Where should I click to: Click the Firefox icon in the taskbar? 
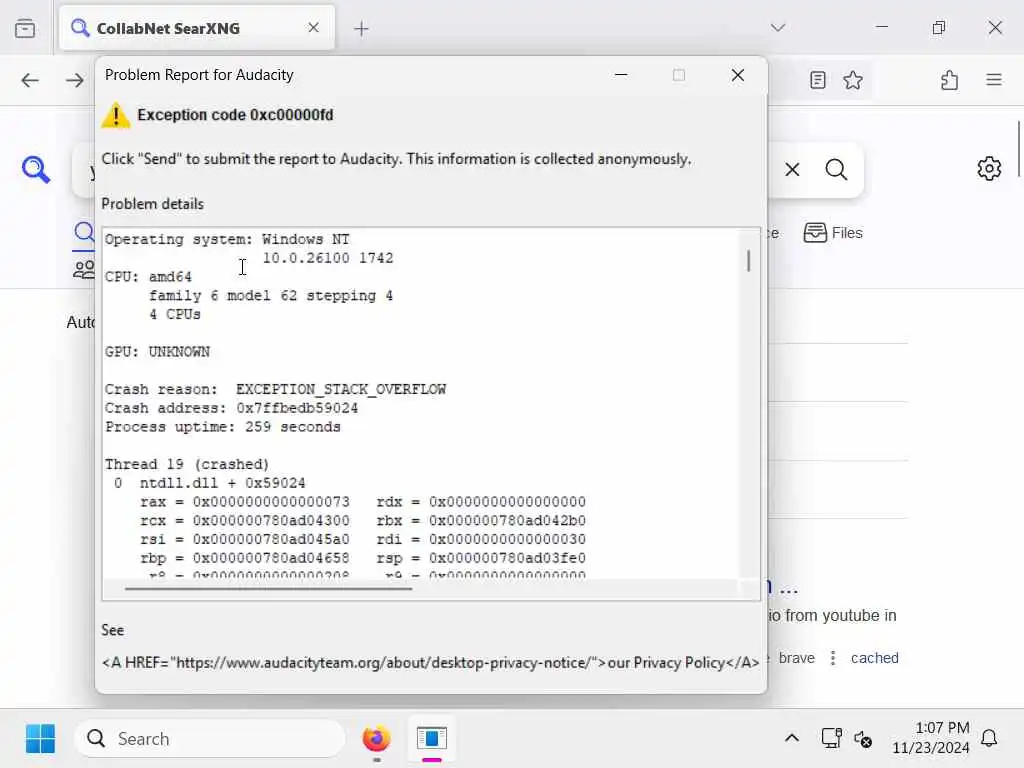click(376, 739)
